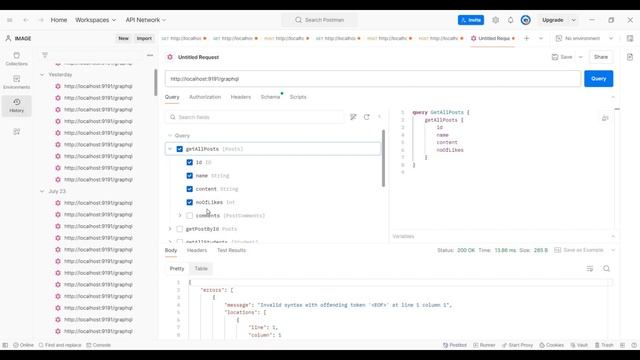Switch response view to Table
Image resolution: width=640 pixels, height=360 pixels.
coord(201,269)
